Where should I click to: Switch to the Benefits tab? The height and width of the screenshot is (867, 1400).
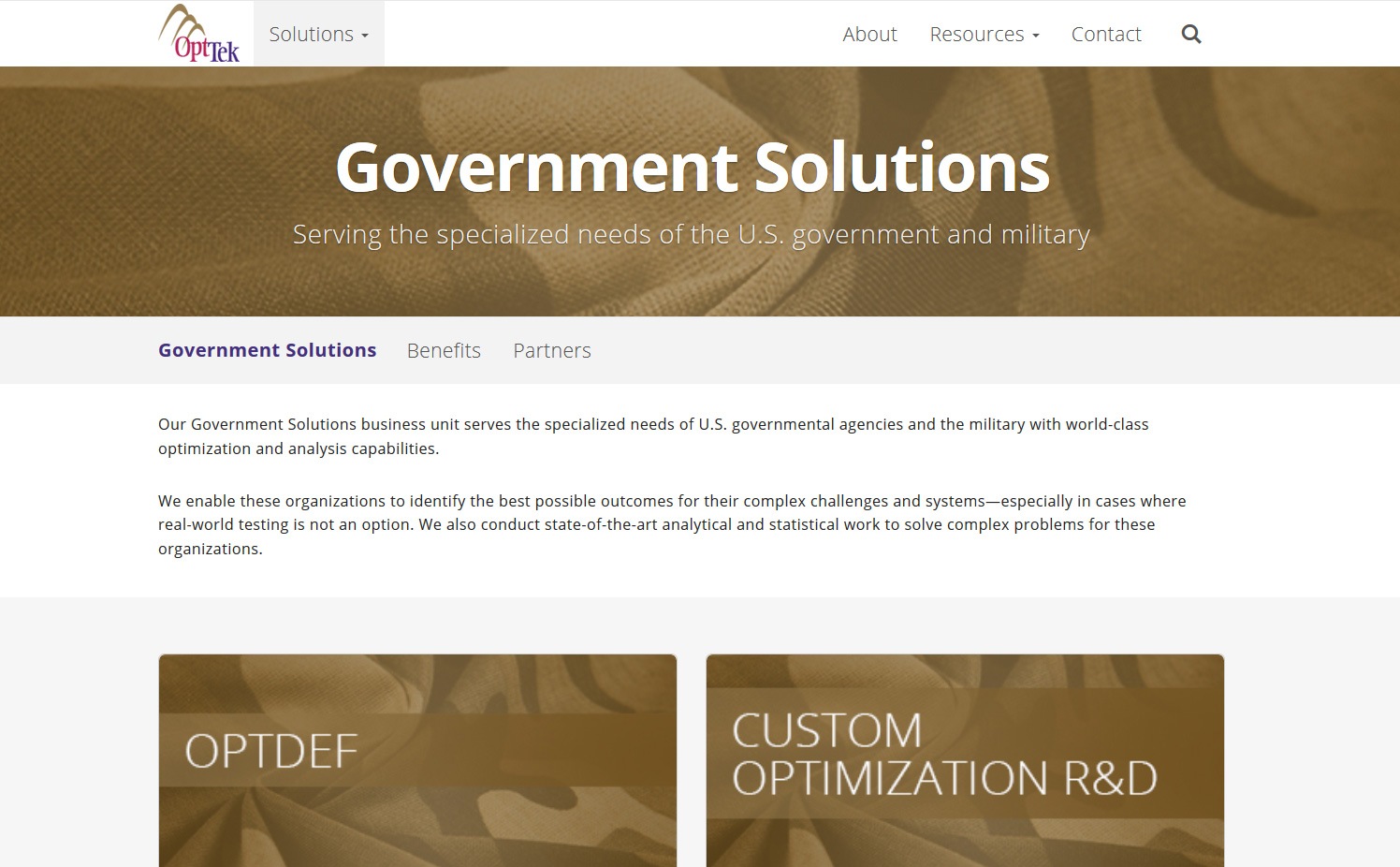click(x=444, y=350)
